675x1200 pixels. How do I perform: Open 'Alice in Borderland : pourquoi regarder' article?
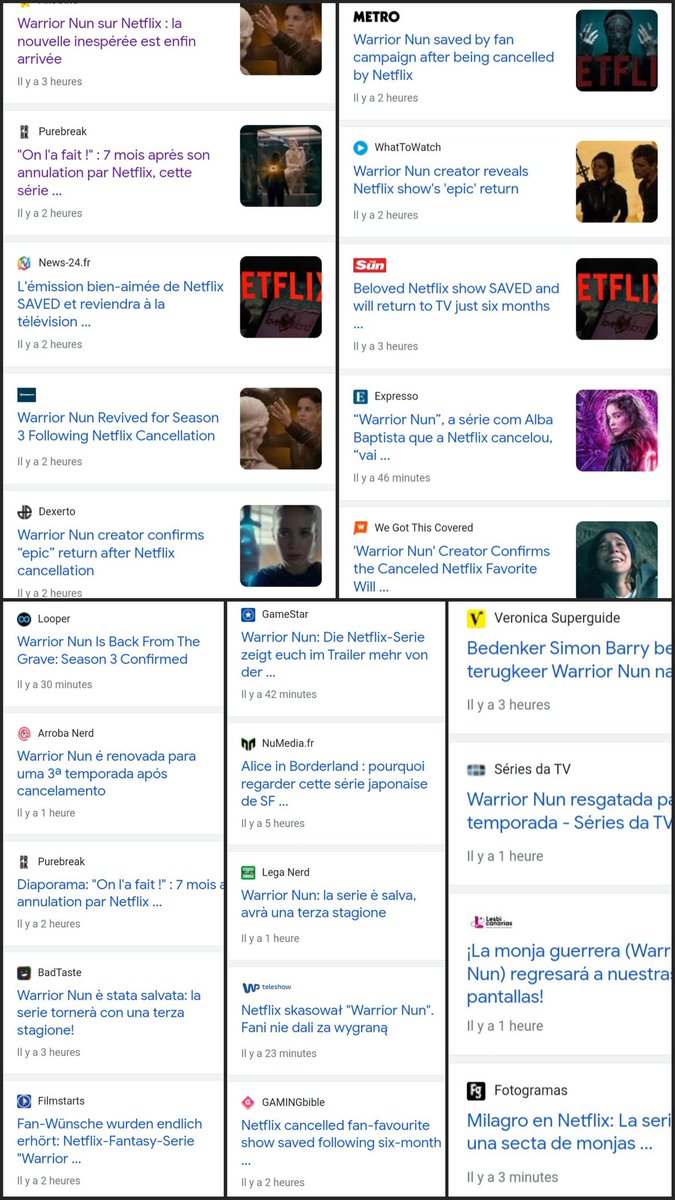tap(334, 783)
